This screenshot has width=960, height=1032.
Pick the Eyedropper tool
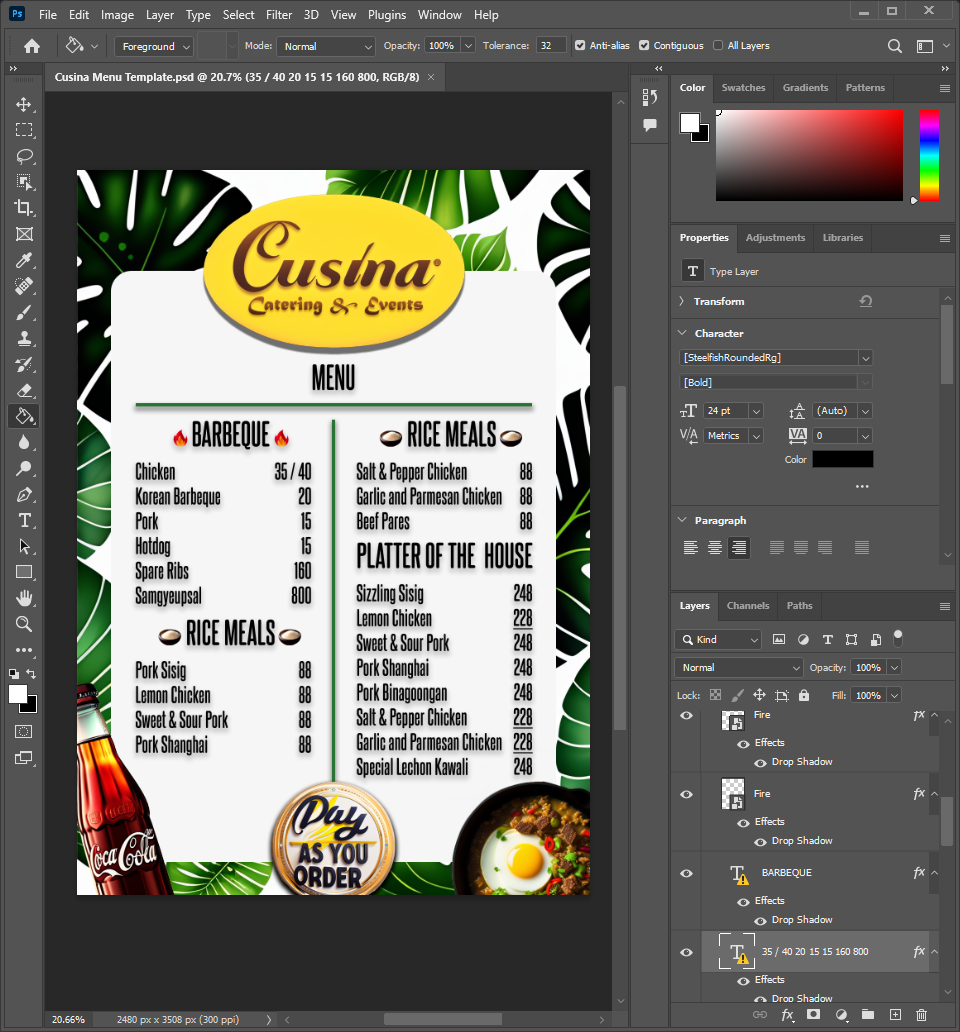24,260
